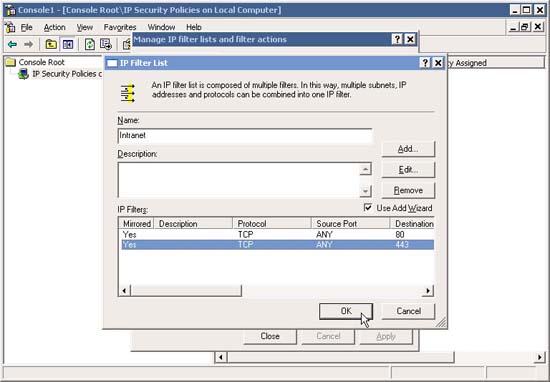Screen dimensions: 550x382
Task: Click the resize grip of IP Filter List dialog
Action: tap(441, 322)
